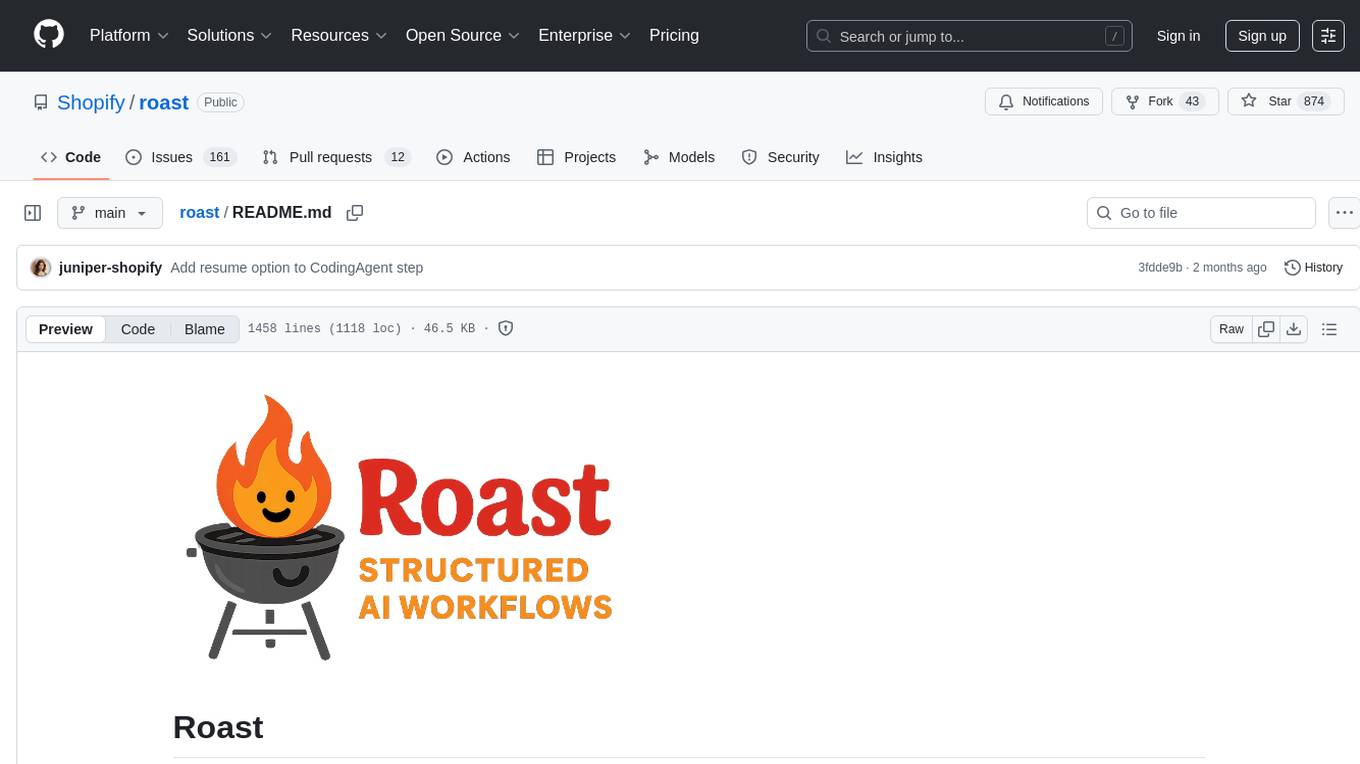1360x764 pixels.
Task: Open the roast repository link
Action: (164, 102)
